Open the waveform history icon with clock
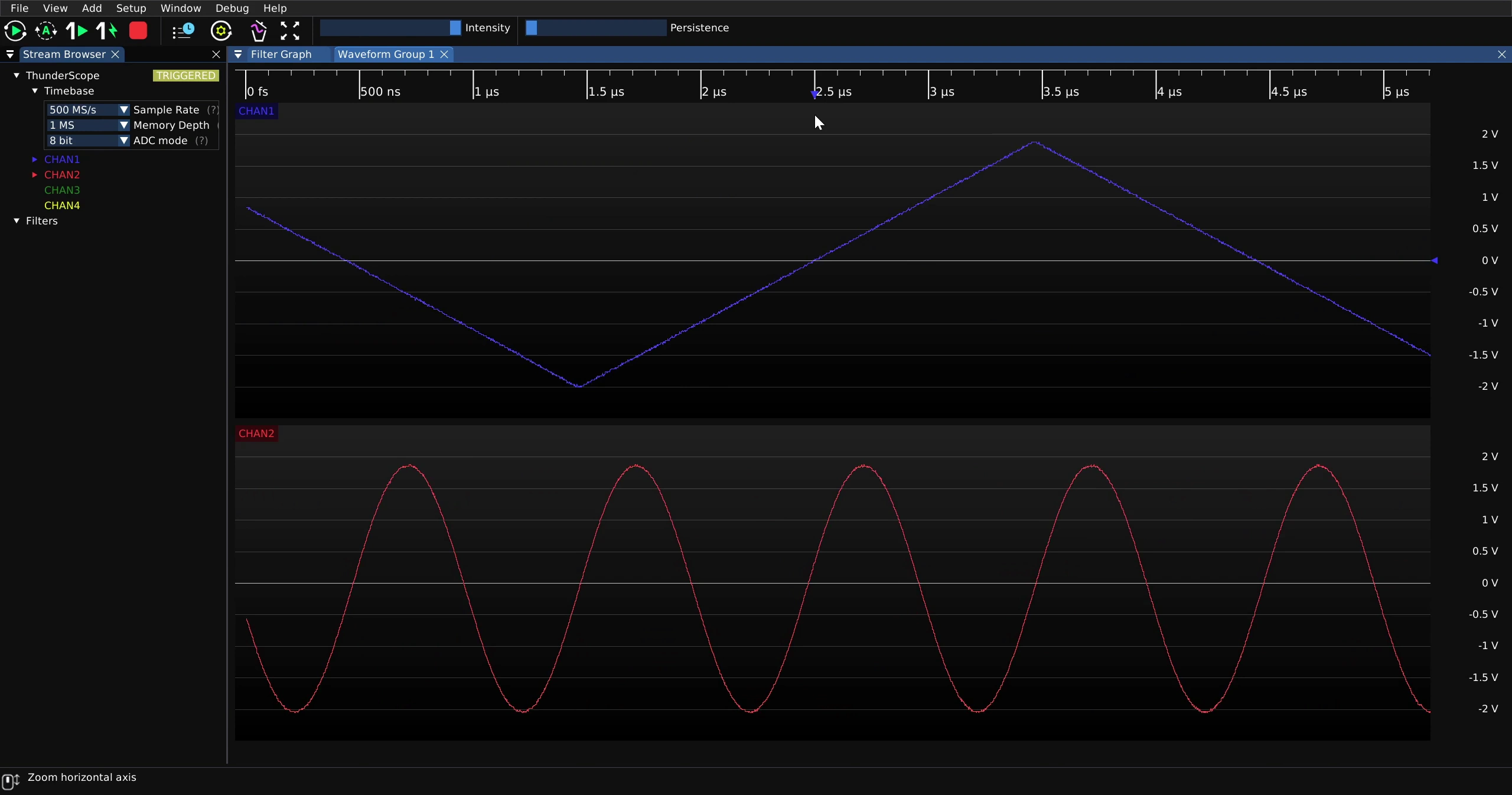This screenshot has width=1512, height=795. 183,31
